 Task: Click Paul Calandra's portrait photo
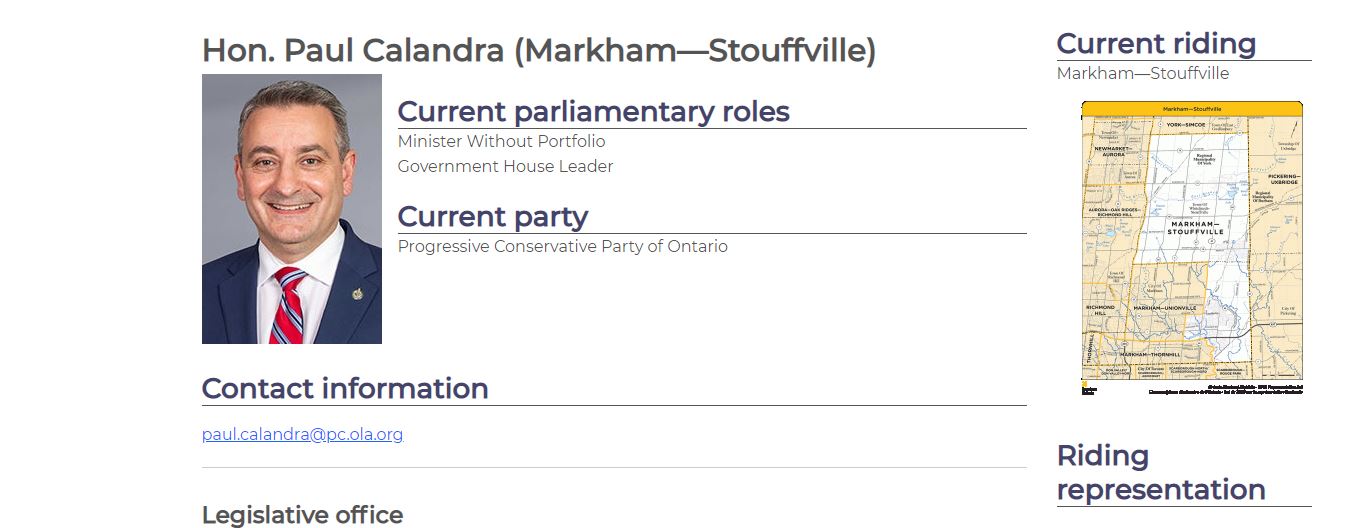(292, 209)
